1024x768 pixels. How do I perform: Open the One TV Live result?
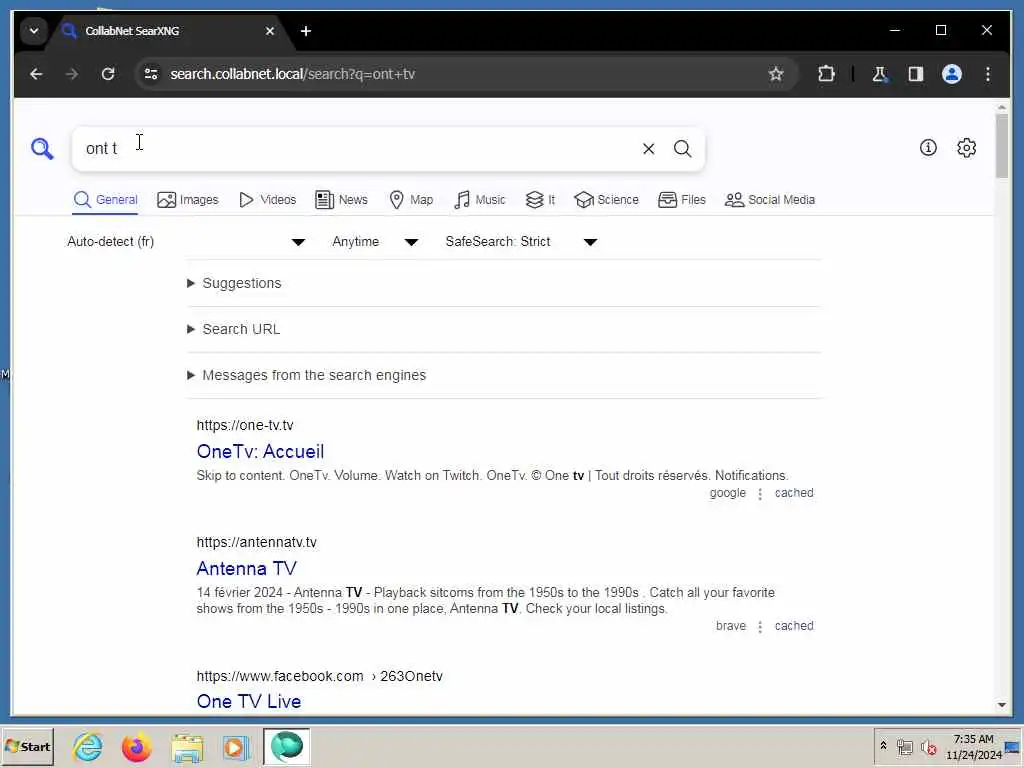pos(249,701)
